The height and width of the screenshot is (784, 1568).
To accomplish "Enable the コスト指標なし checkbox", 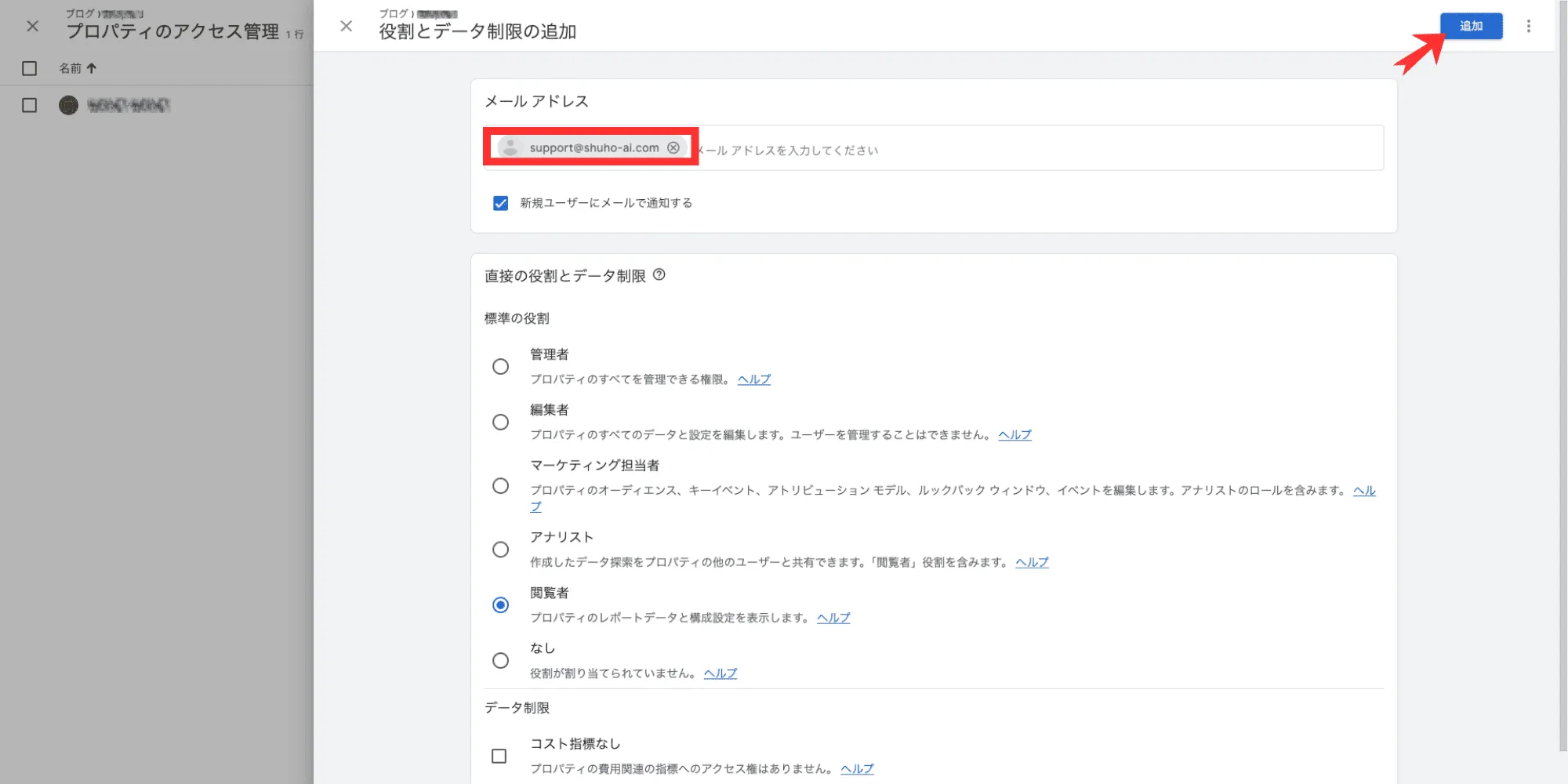I will pos(499,756).
